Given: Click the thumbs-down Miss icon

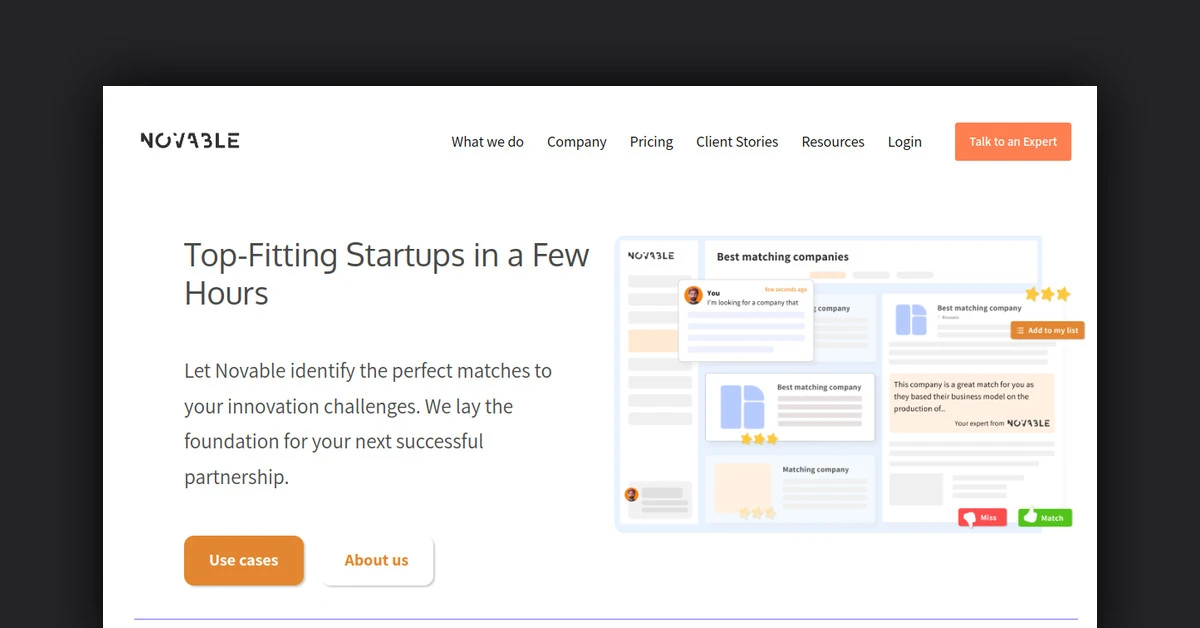Looking at the screenshot, I should pyautogui.click(x=968, y=518).
